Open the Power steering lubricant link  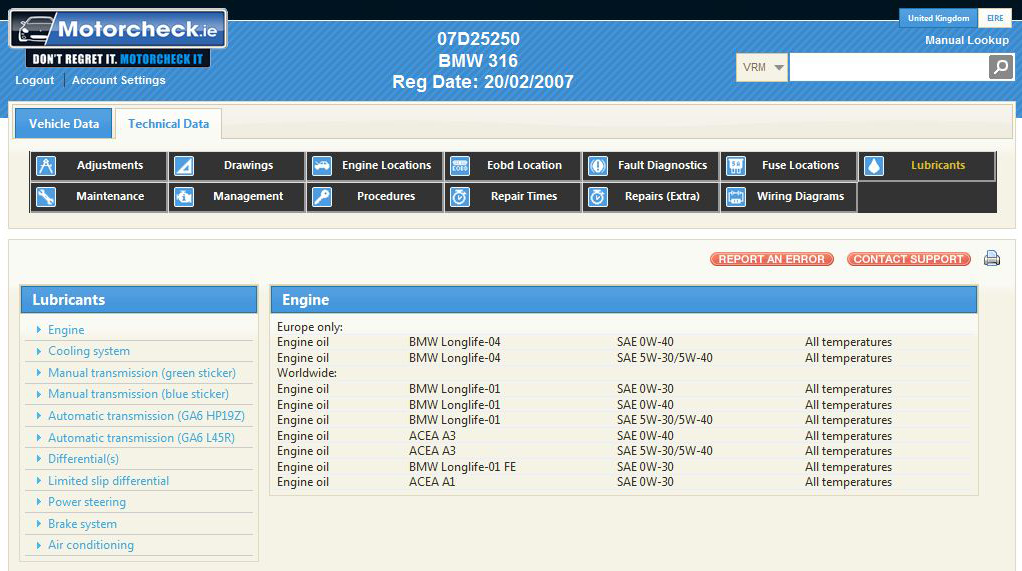[x=87, y=502]
